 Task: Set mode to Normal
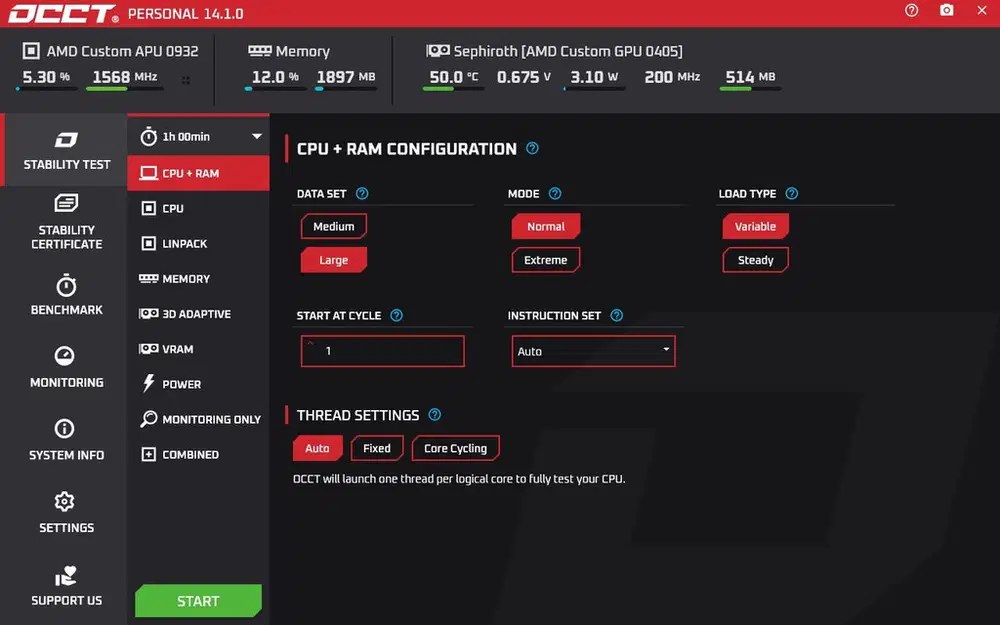coord(546,226)
